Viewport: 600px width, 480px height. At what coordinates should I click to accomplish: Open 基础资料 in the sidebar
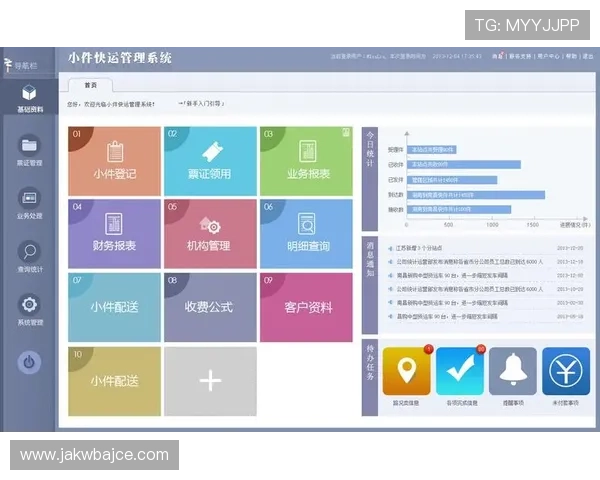click(x=29, y=98)
